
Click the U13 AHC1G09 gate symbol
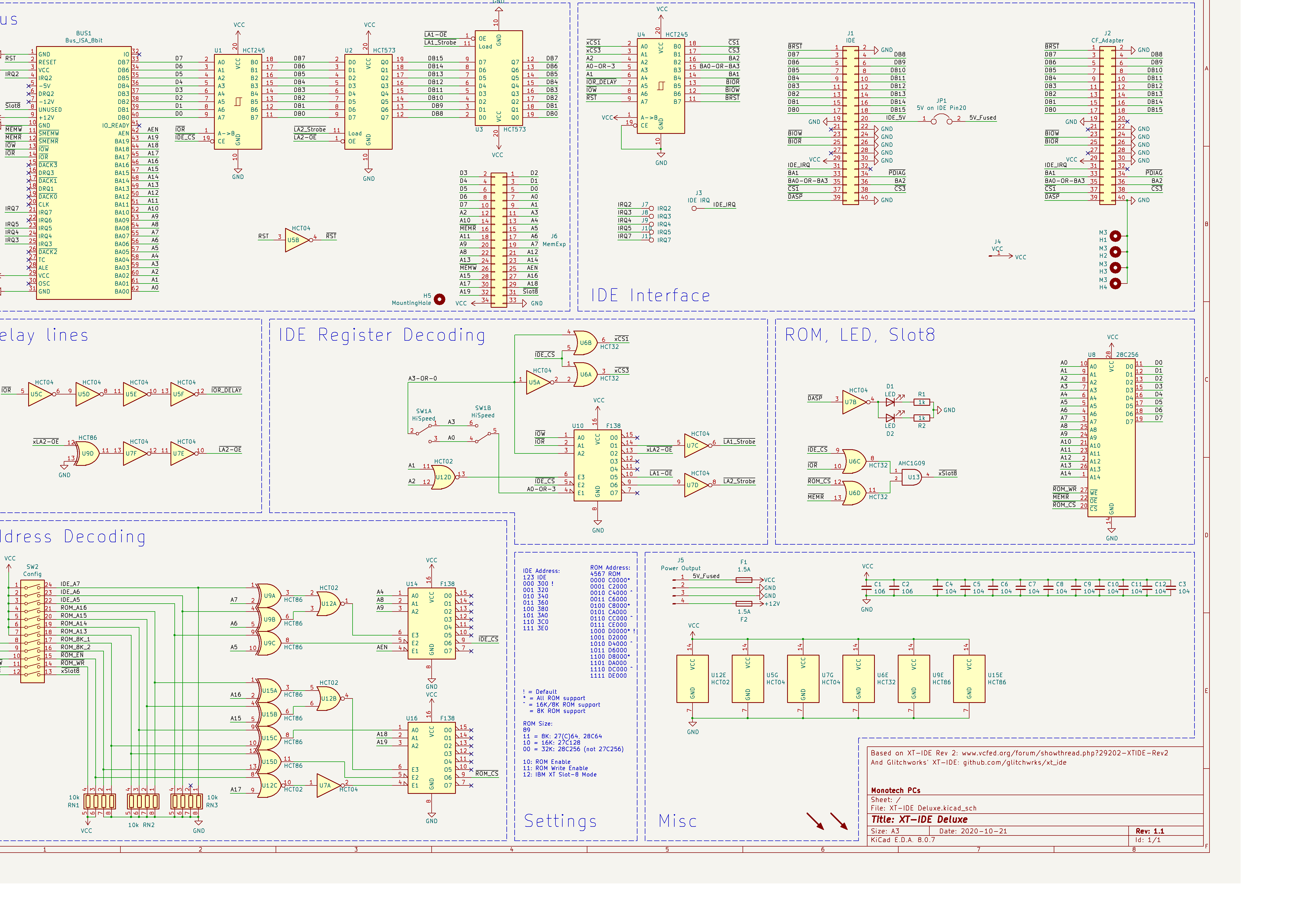coord(912,477)
